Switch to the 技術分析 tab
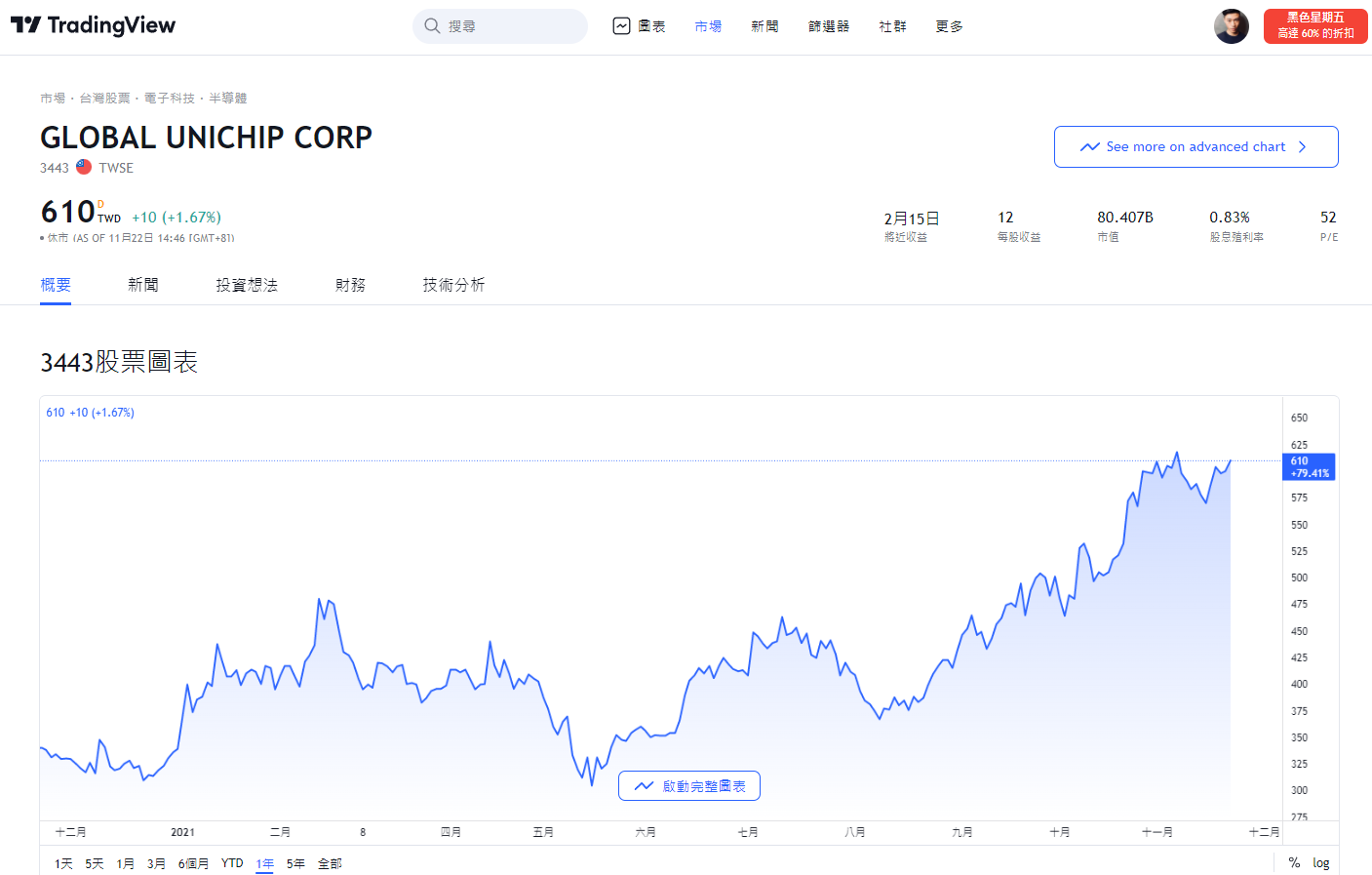This screenshot has height=875, width=1372. click(453, 285)
